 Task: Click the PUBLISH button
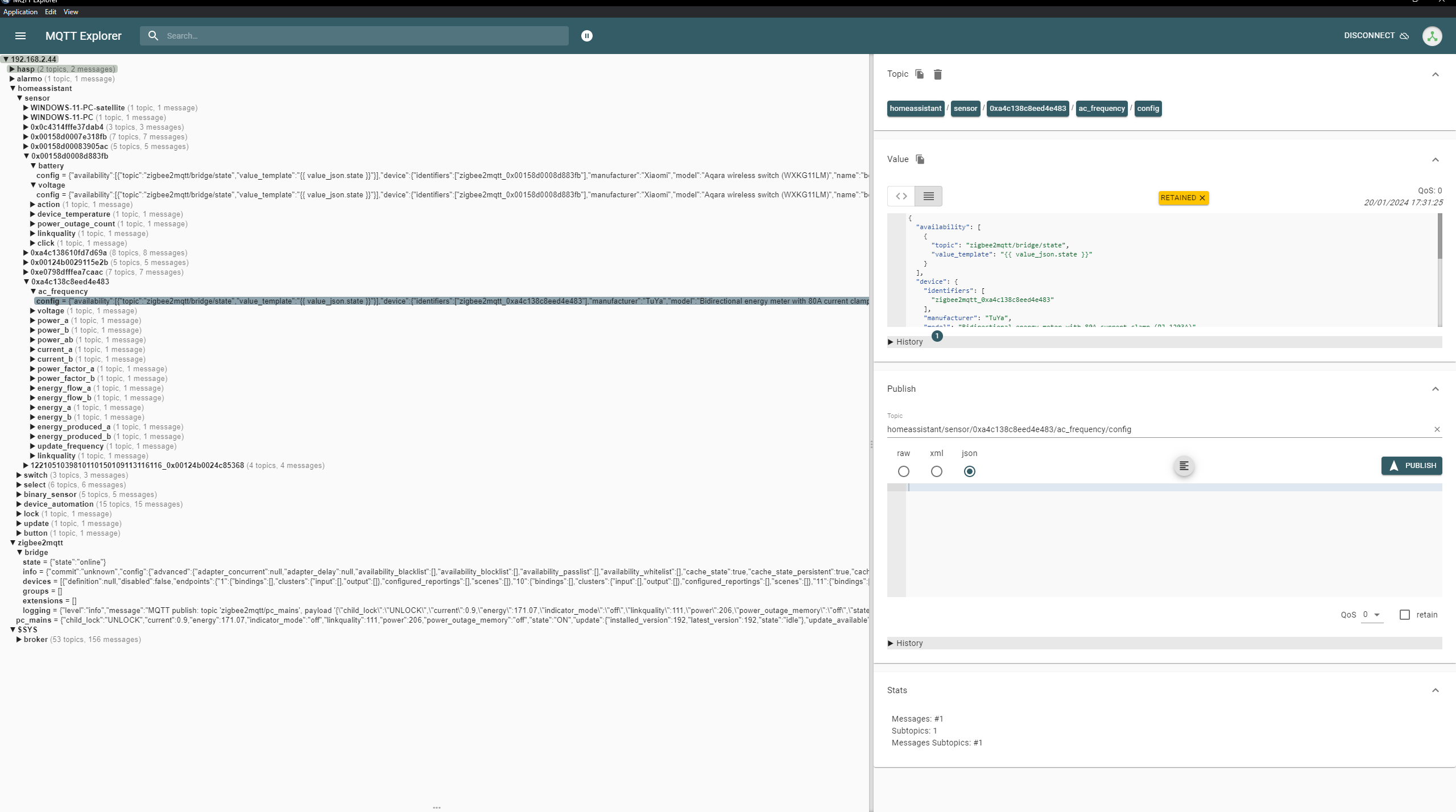(1412, 465)
